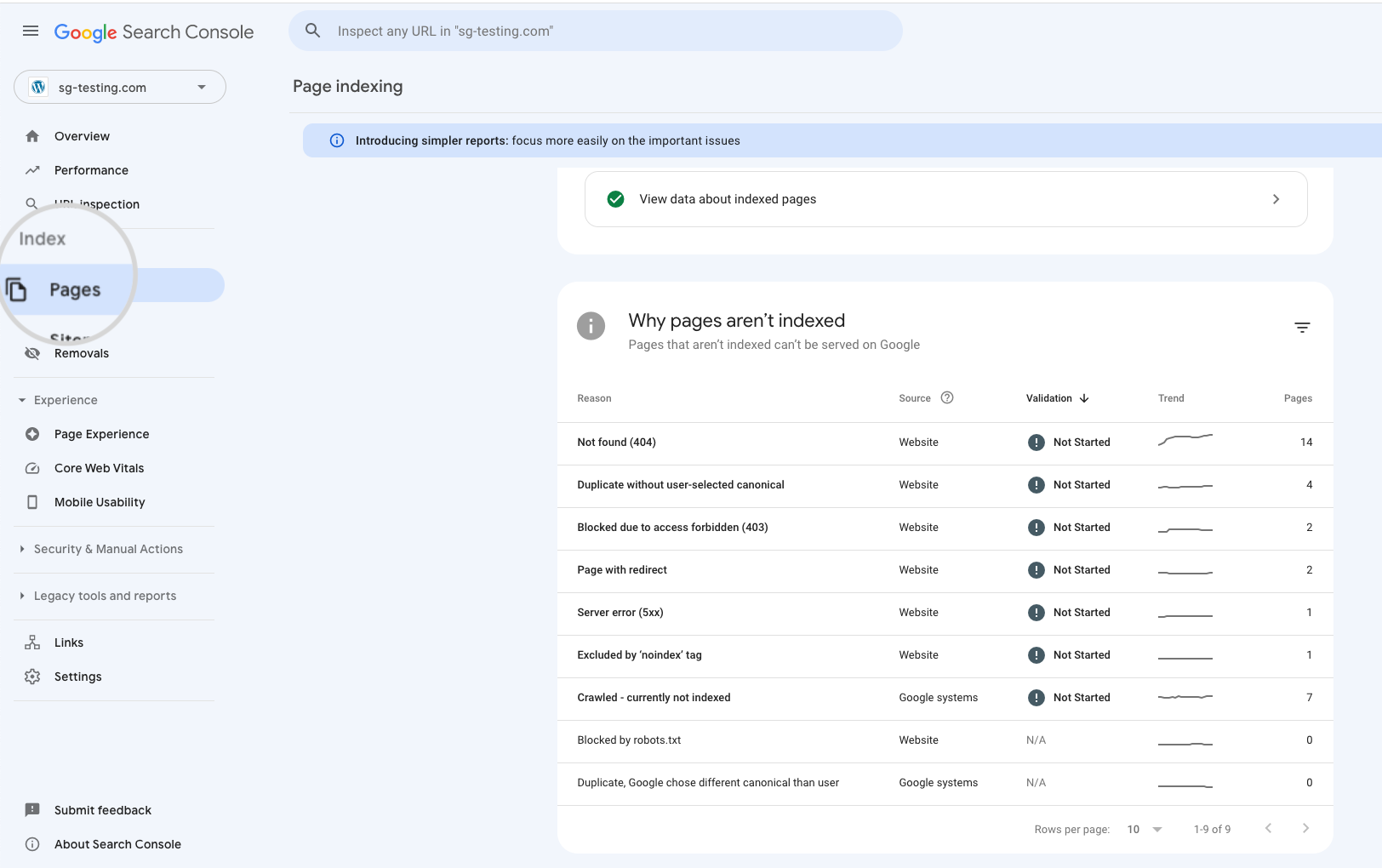Open Duplicate, Google chose different canonical row

pos(945,783)
